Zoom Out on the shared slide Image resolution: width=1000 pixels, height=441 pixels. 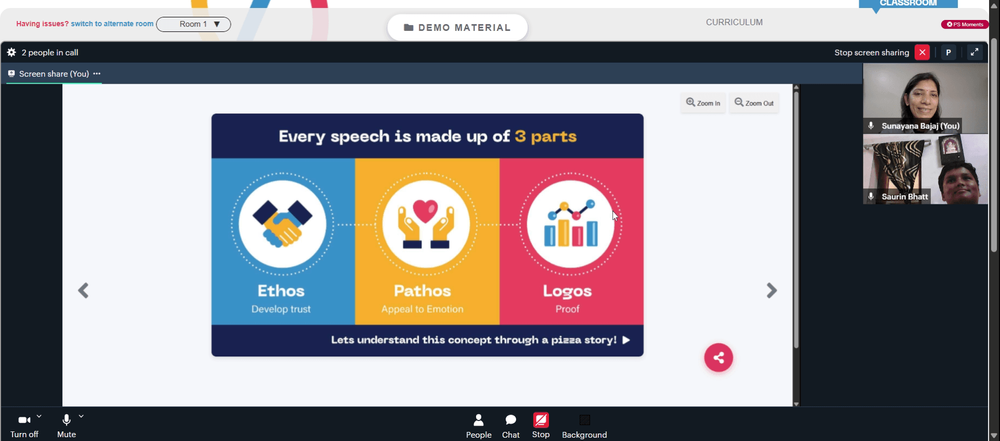[754, 103]
